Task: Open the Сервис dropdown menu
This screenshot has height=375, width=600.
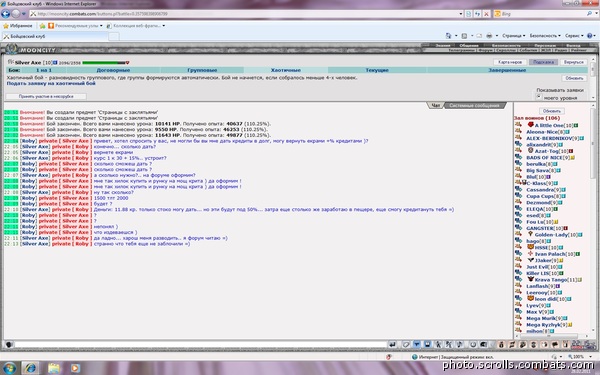Action: point(574,36)
